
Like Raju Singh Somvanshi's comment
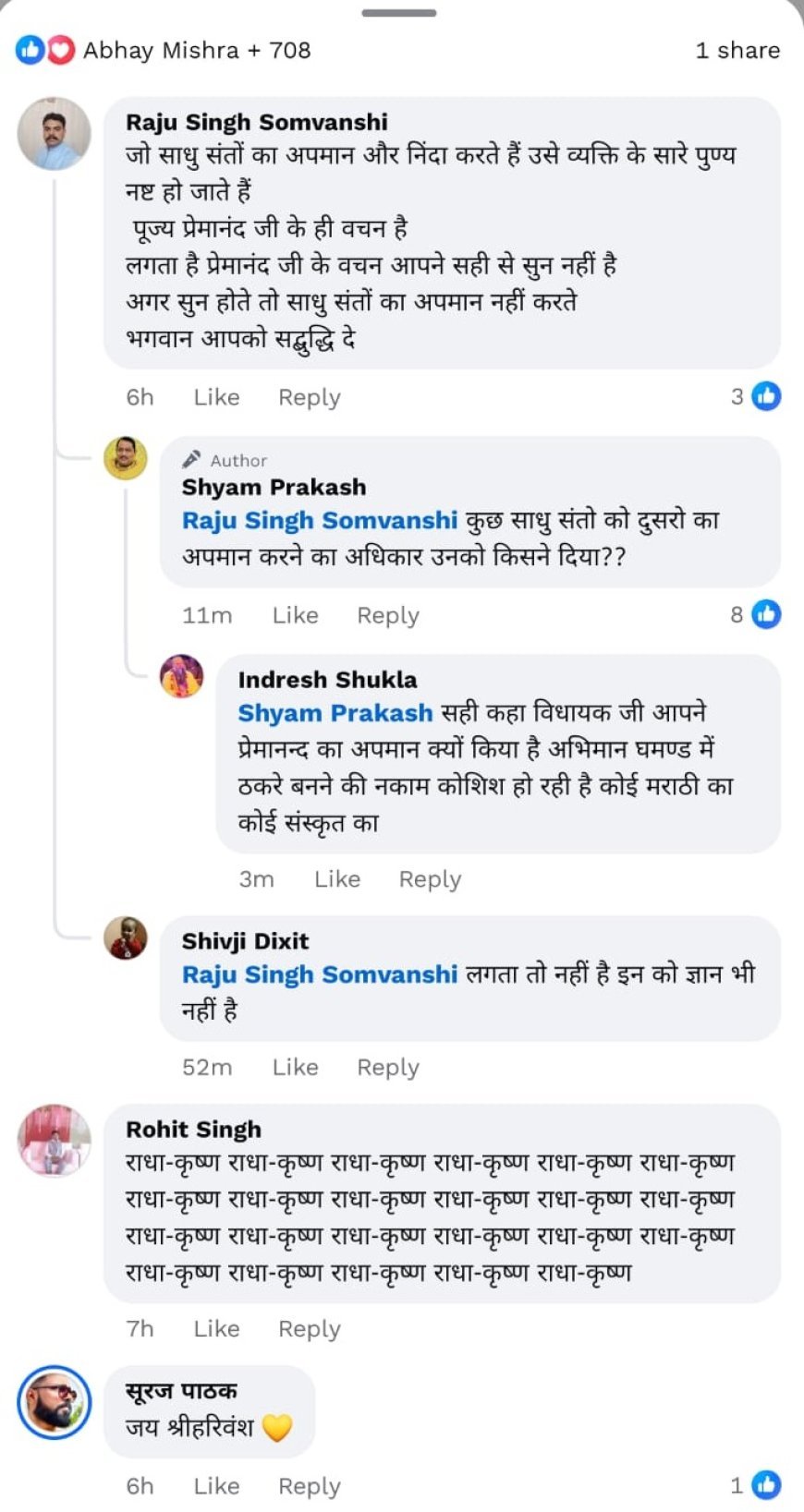(216, 397)
